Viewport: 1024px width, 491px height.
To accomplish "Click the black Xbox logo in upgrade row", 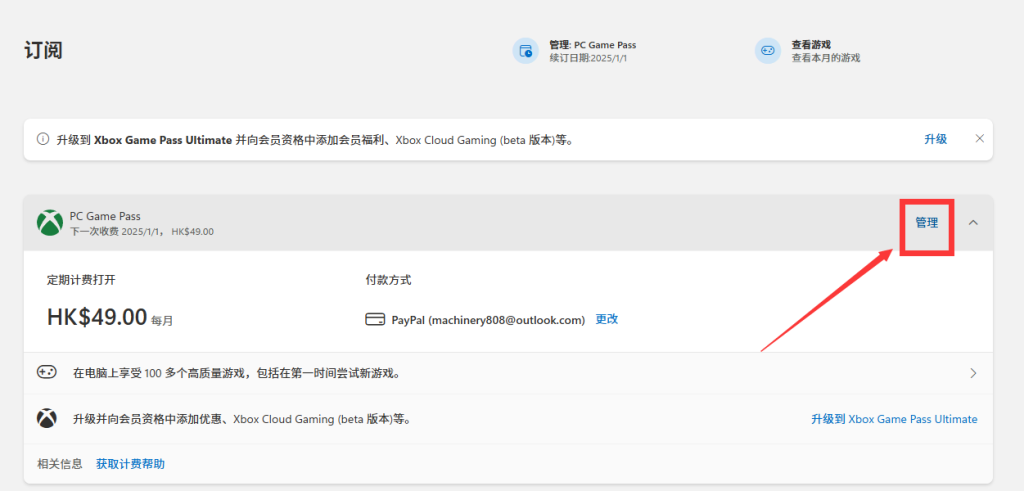I will pos(46,418).
